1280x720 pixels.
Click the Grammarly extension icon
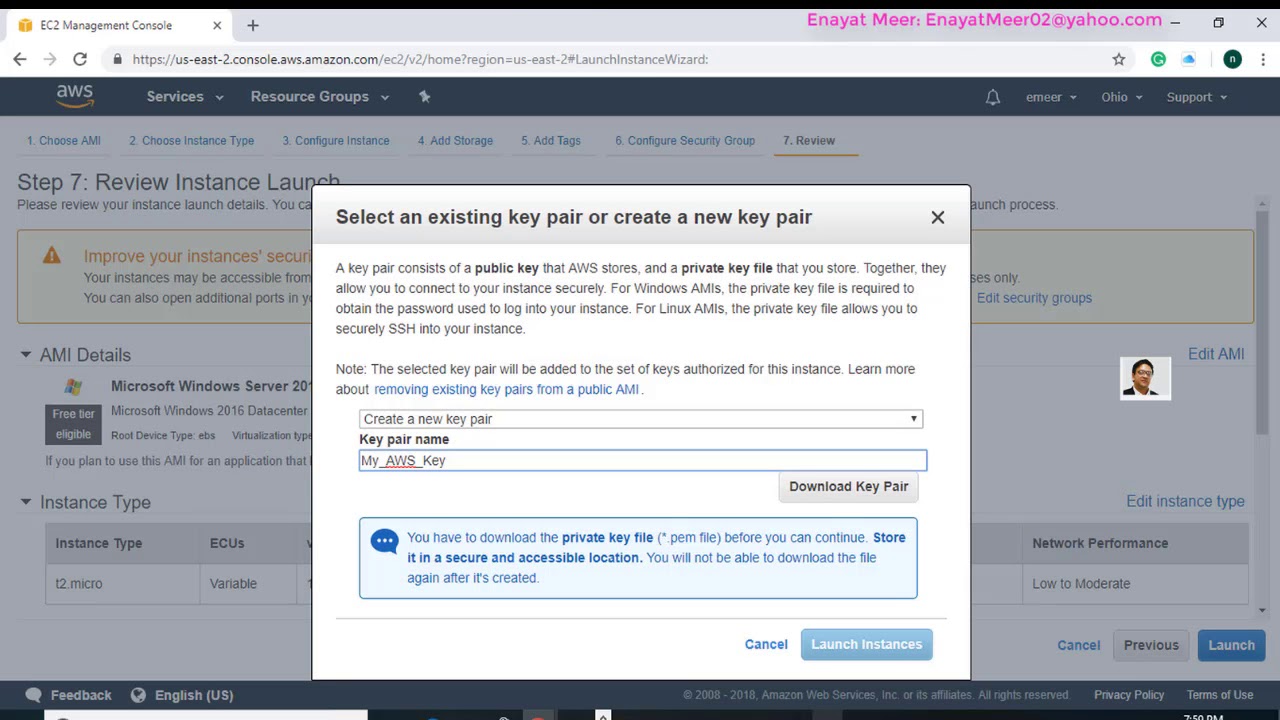click(x=1158, y=59)
